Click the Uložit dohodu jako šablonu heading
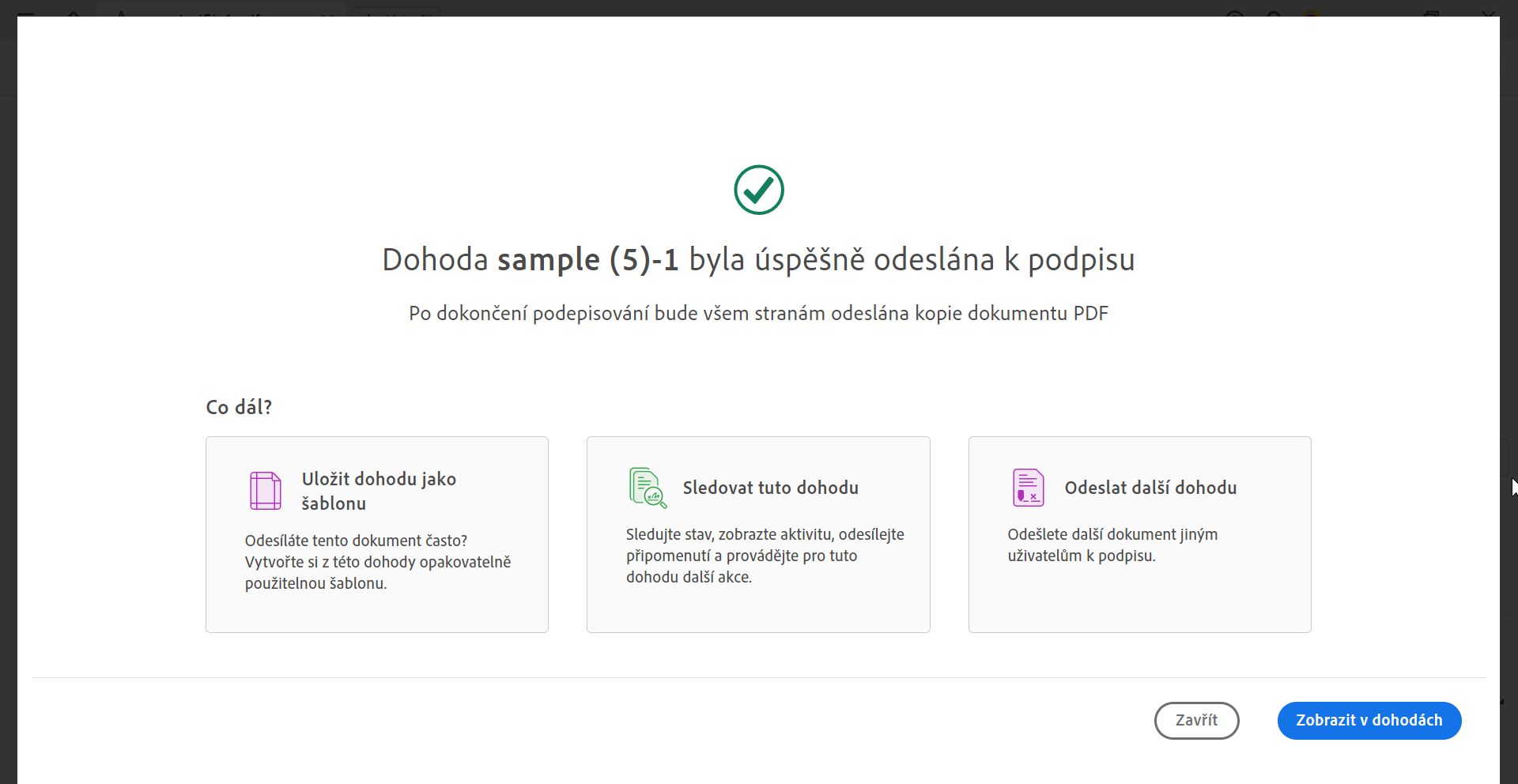The height and width of the screenshot is (784, 1518). [x=378, y=490]
